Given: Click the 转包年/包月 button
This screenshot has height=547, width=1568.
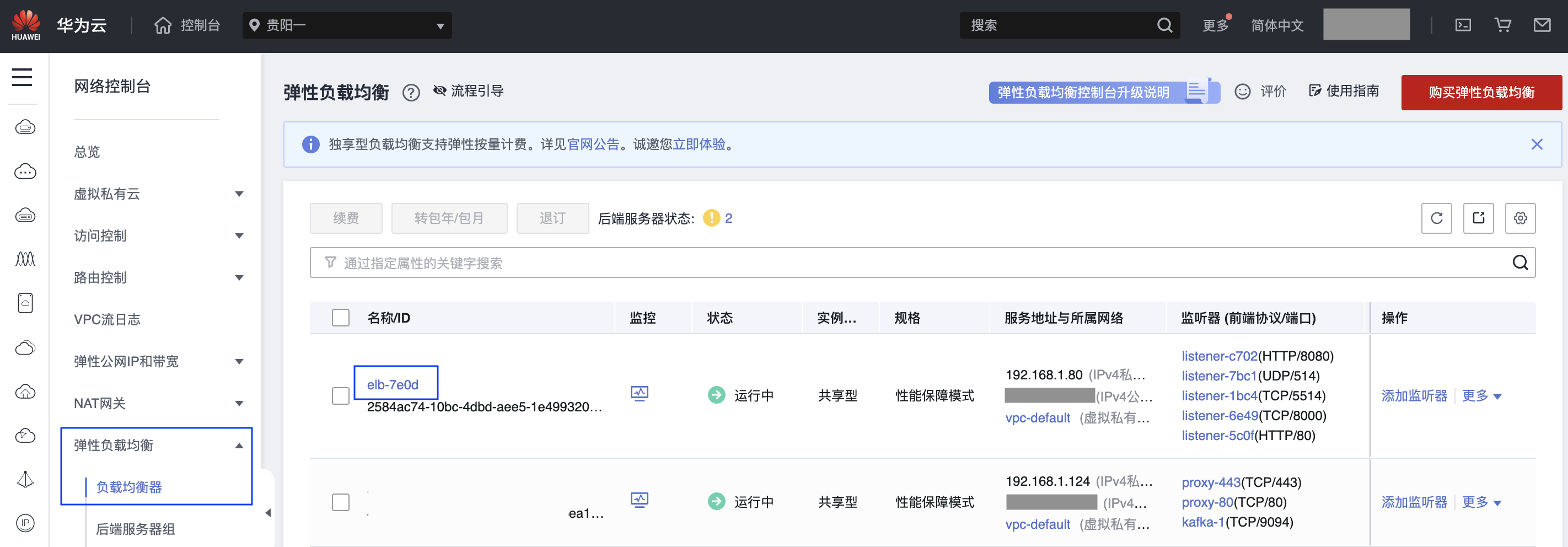Looking at the screenshot, I should [x=449, y=218].
